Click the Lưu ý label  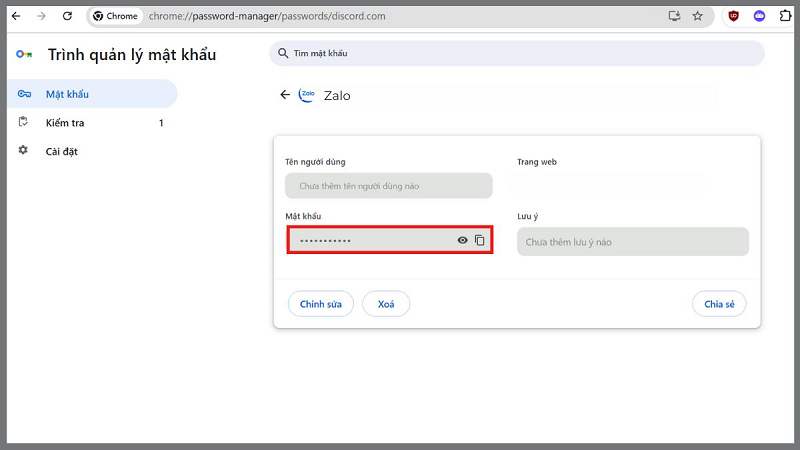(528, 216)
